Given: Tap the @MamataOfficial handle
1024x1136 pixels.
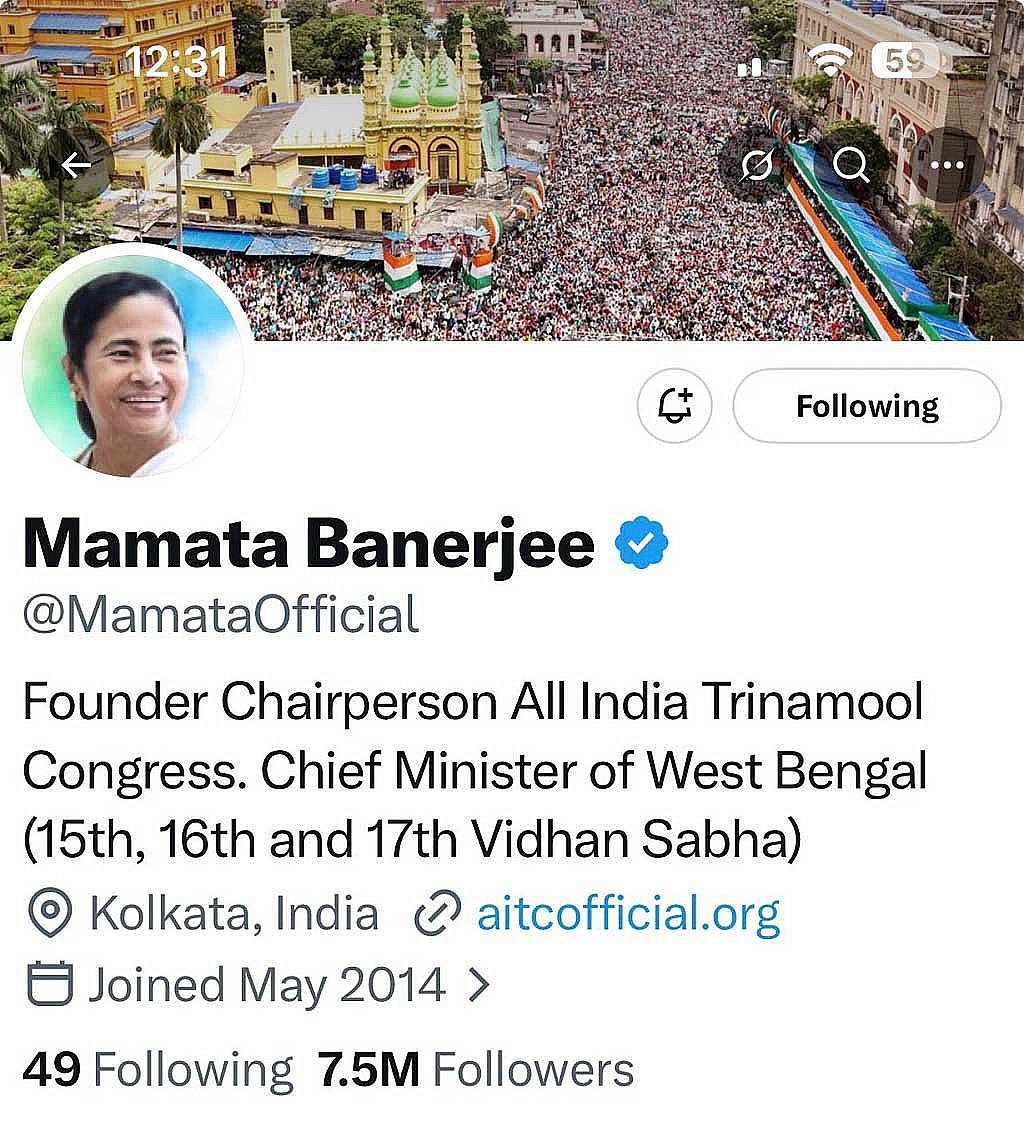Looking at the screenshot, I should [x=221, y=615].
